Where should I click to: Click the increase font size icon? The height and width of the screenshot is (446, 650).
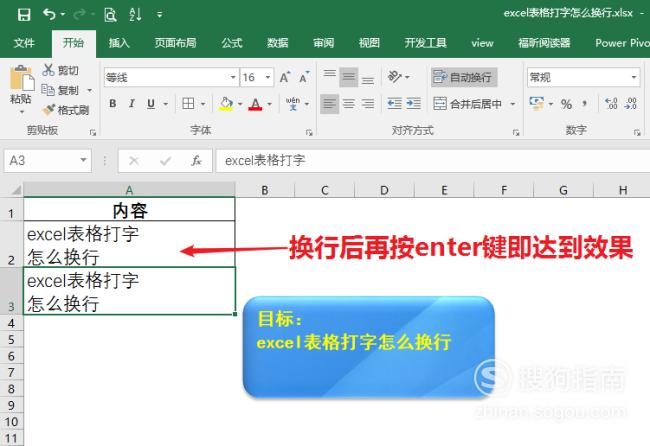click(285, 77)
